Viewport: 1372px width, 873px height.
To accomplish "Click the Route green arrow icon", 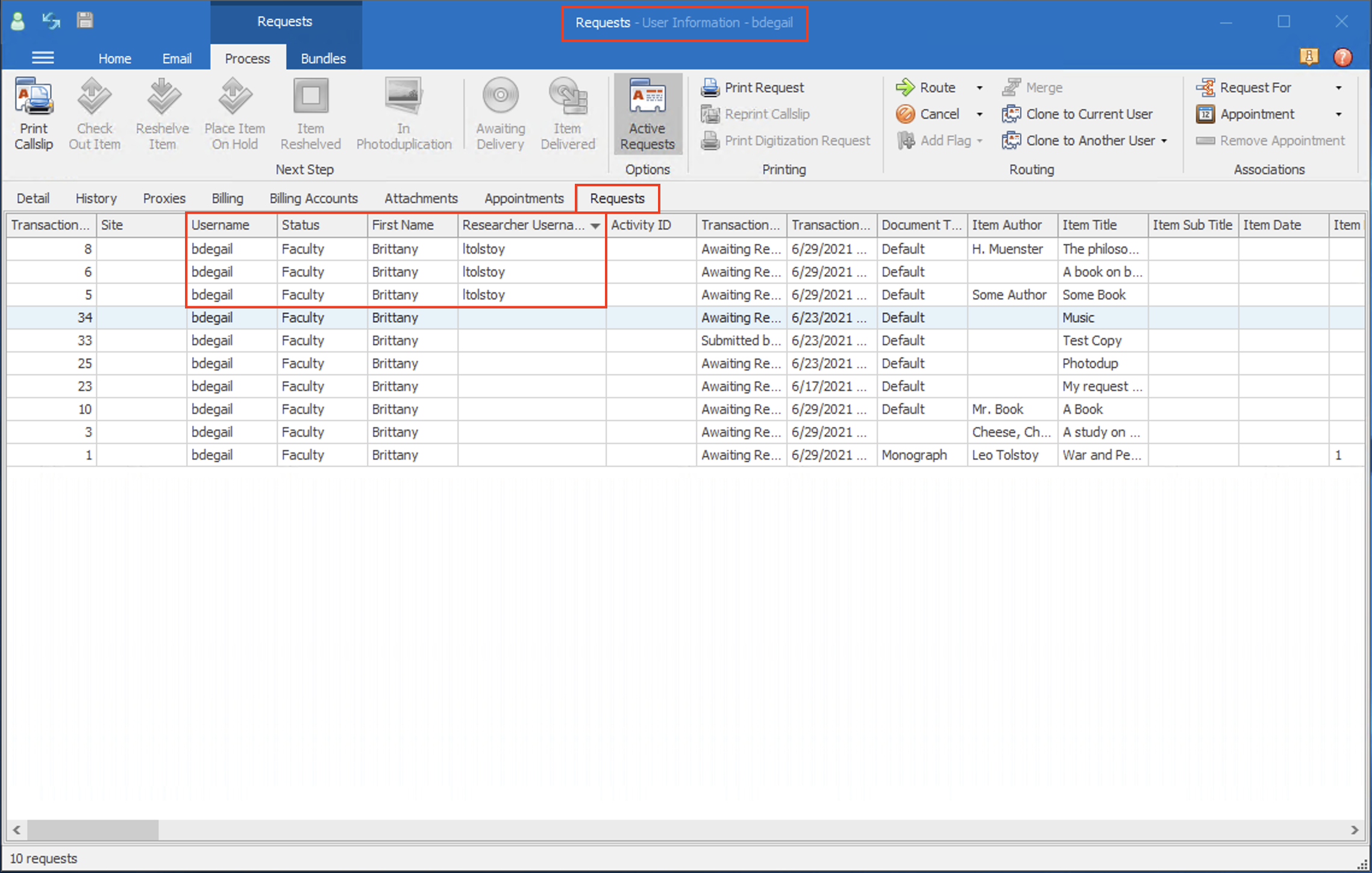I will [x=905, y=87].
